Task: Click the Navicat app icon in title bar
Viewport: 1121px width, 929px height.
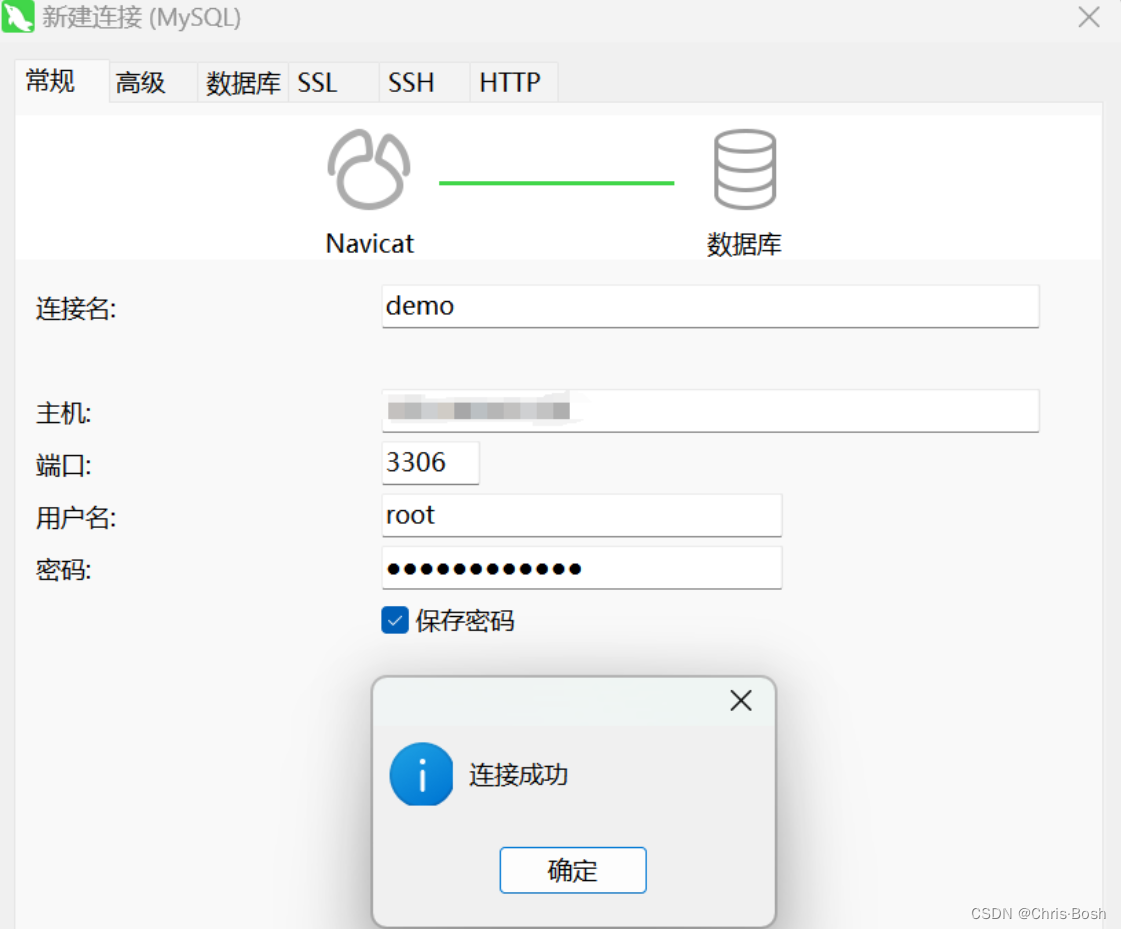Action: click(18, 16)
